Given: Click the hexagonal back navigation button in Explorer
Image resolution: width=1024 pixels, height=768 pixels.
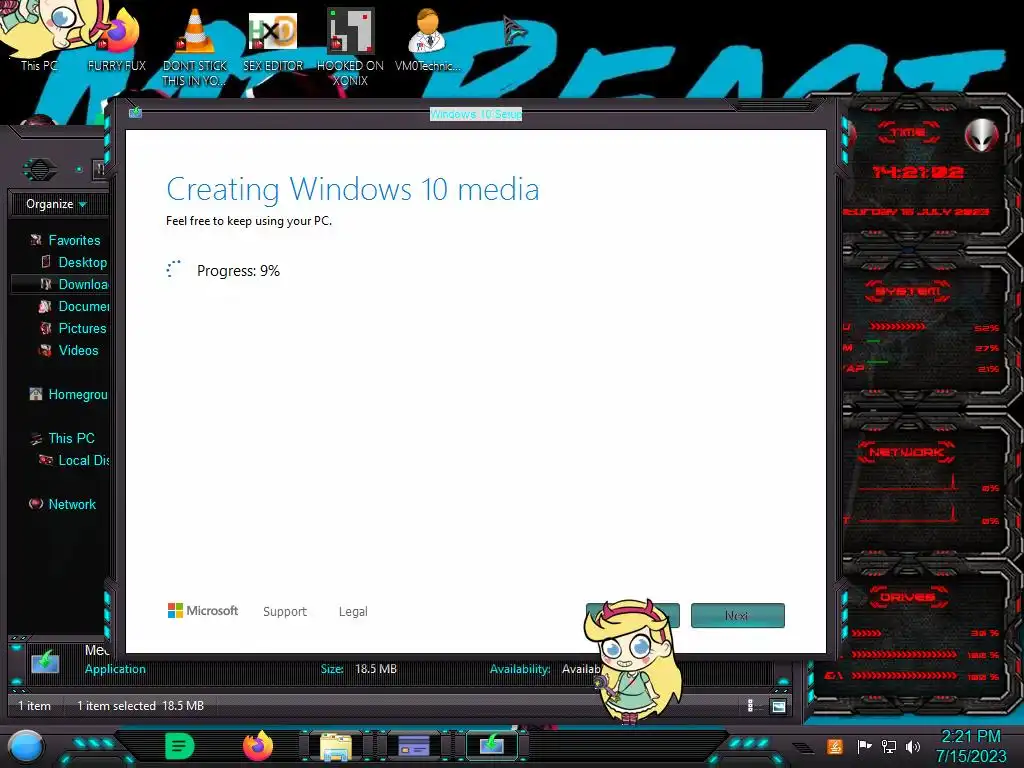Looking at the screenshot, I should pyautogui.click(x=40, y=170).
